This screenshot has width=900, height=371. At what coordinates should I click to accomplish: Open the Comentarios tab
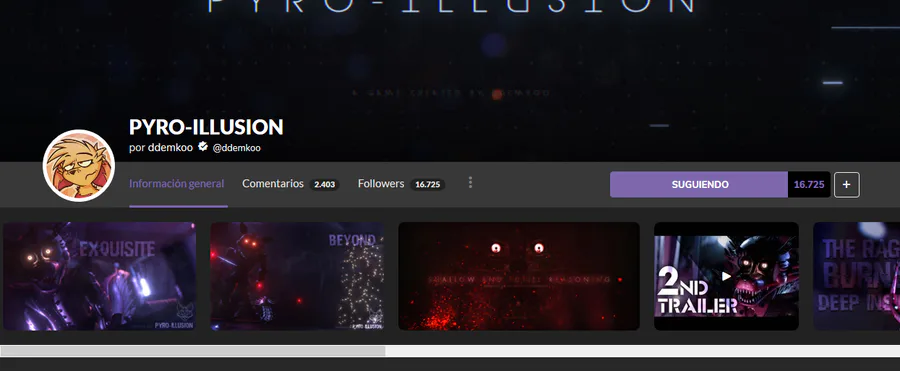[273, 184]
